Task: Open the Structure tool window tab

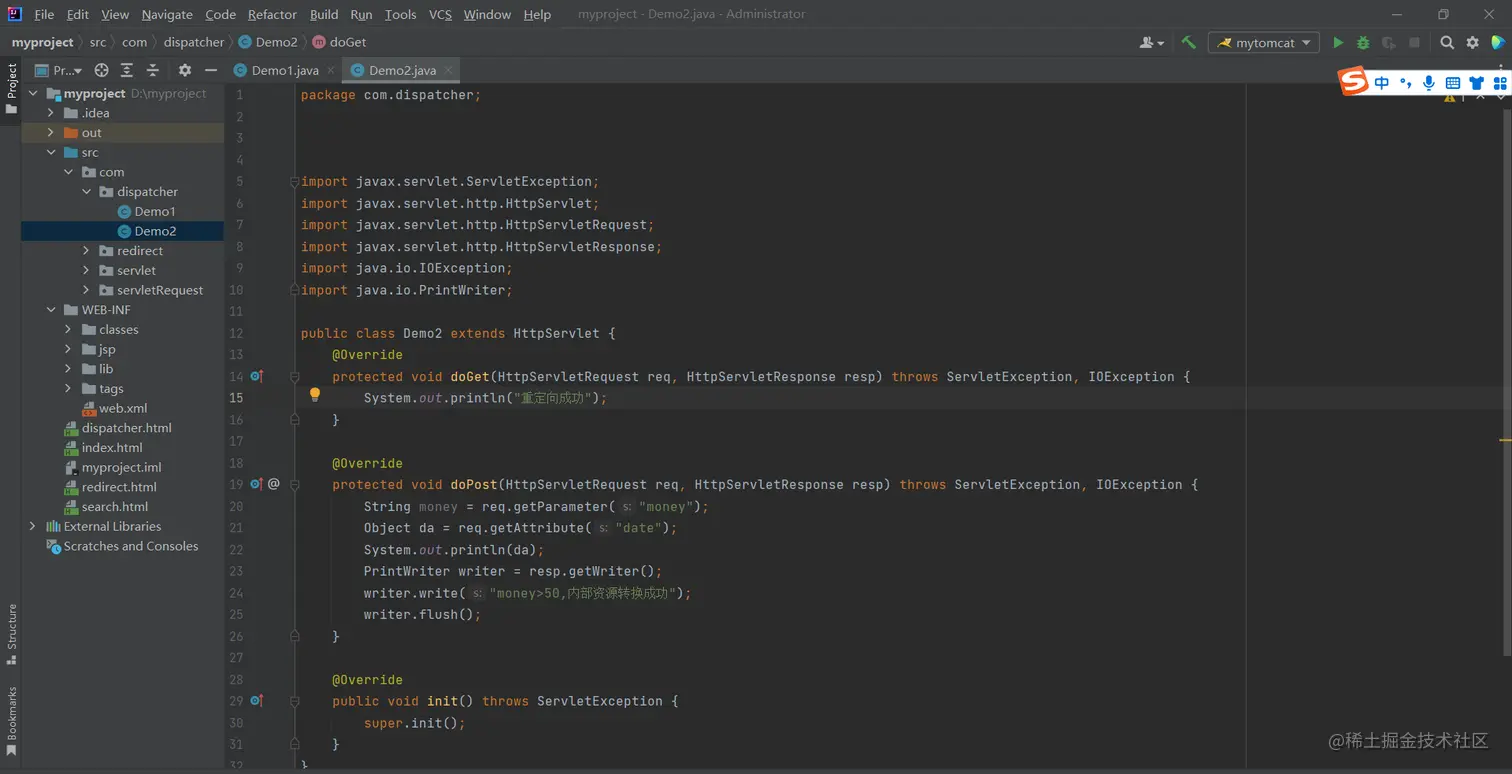Action: click(11, 634)
